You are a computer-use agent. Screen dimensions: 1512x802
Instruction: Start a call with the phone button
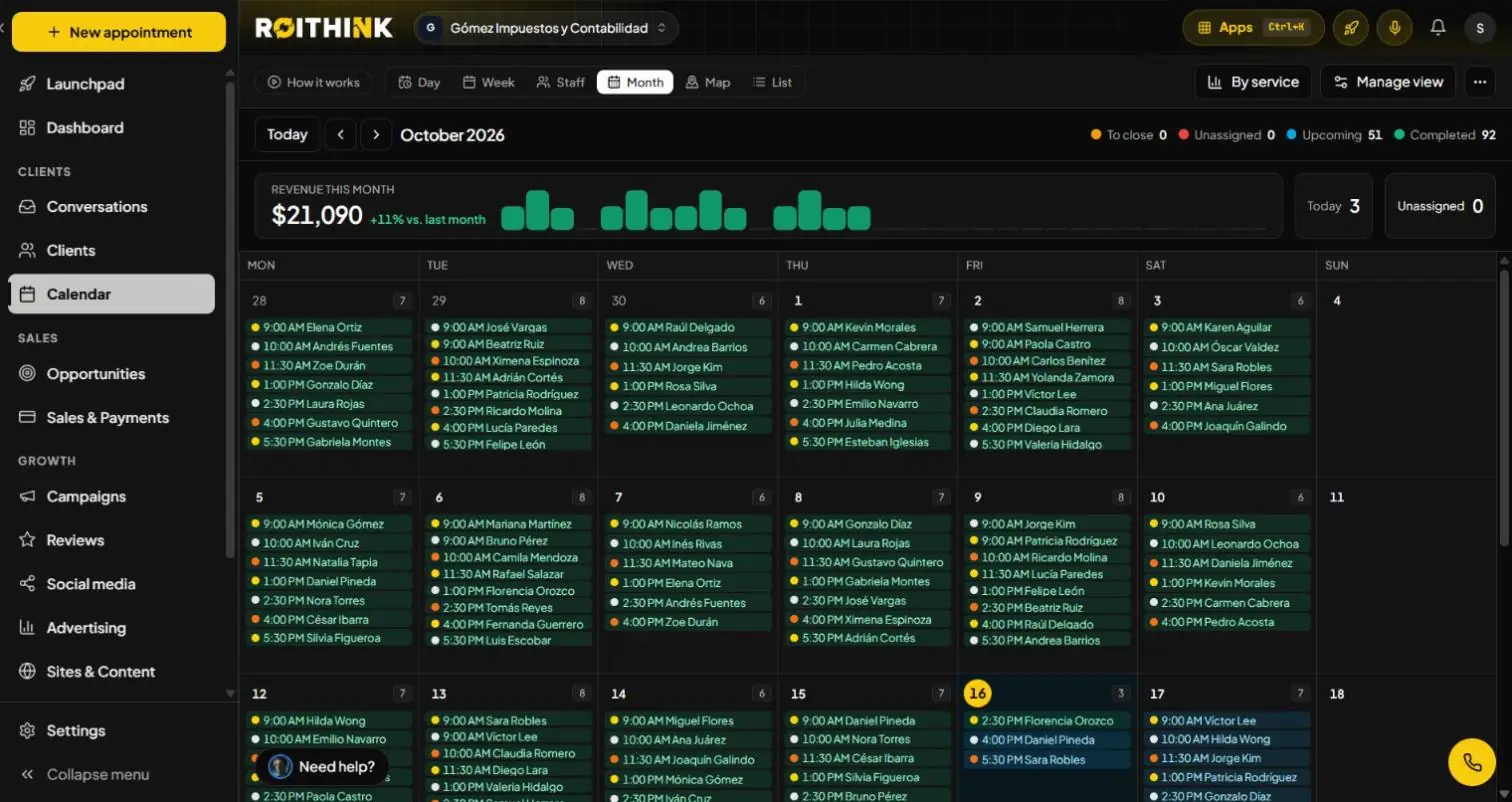(1472, 762)
